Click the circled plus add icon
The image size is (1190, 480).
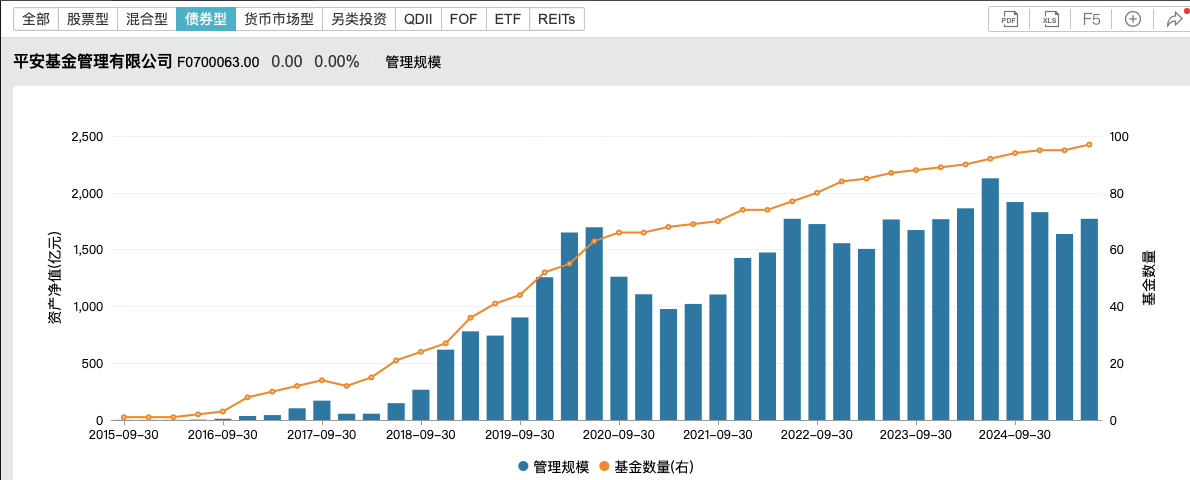click(1133, 19)
